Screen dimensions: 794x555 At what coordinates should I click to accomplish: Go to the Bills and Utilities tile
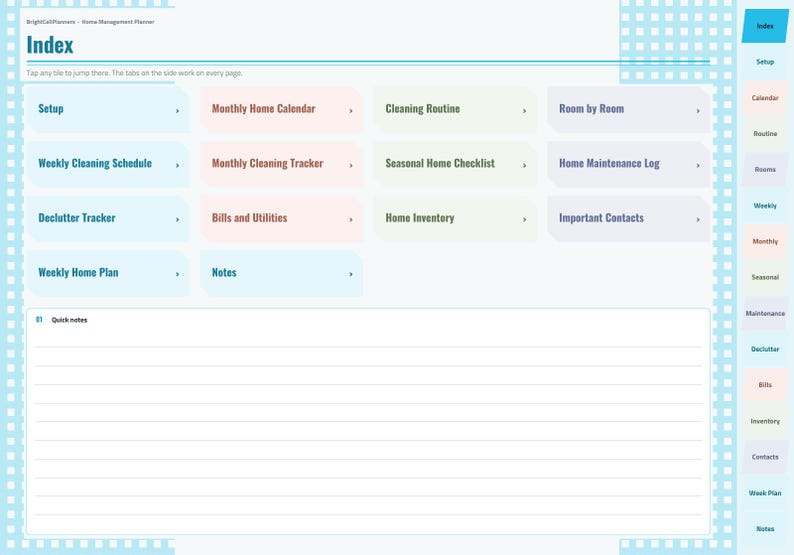coord(282,219)
